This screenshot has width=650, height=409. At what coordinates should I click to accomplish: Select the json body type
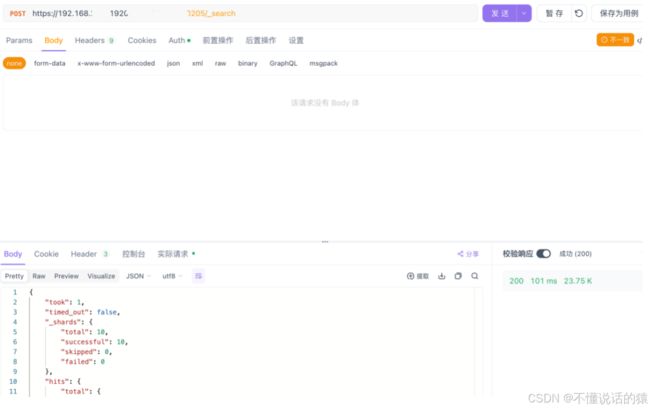click(x=173, y=63)
